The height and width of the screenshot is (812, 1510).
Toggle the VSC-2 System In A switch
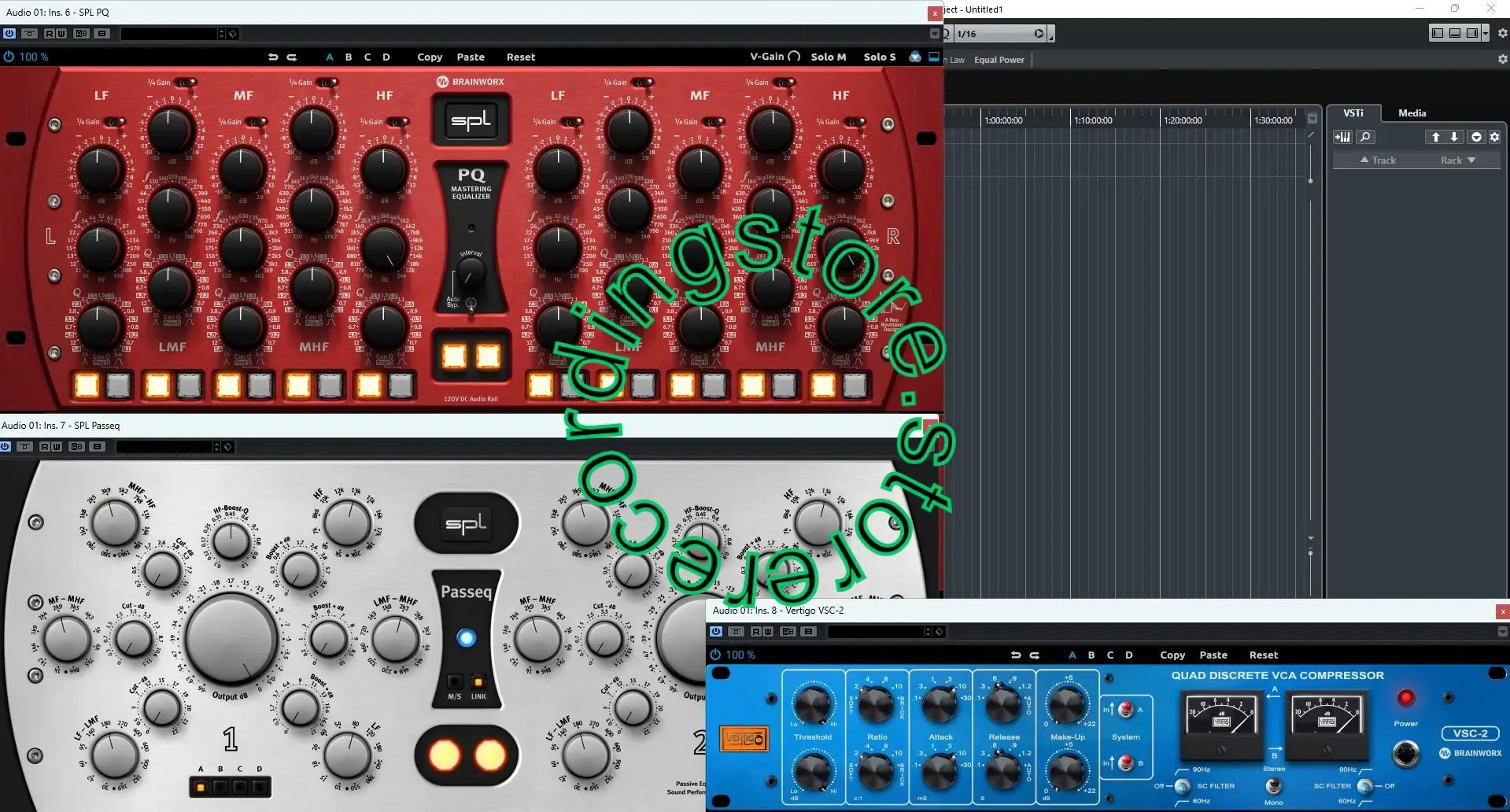[x=1126, y=710]
